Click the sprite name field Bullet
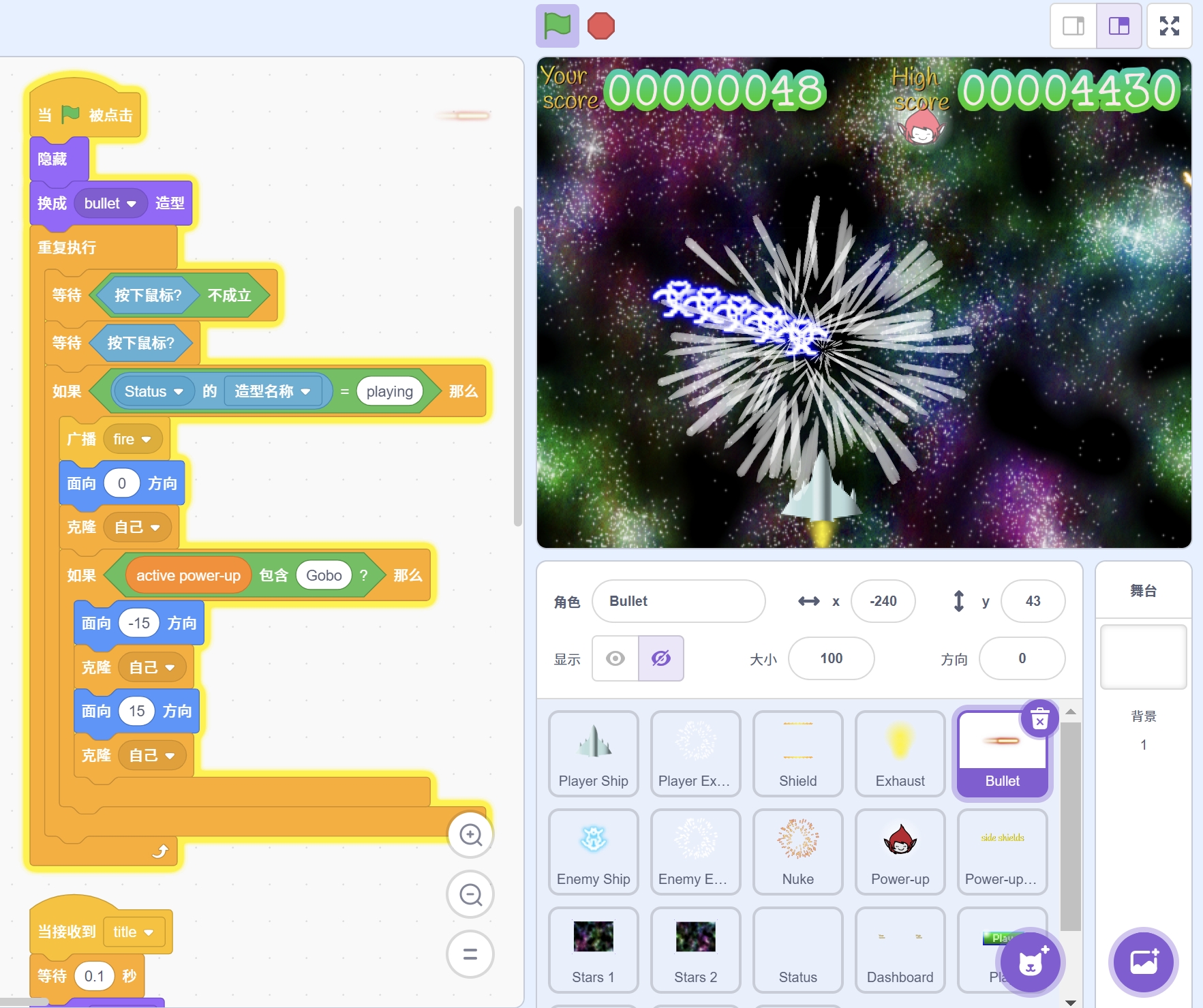The image size is (1203, 1008). (x=678, y=601)
